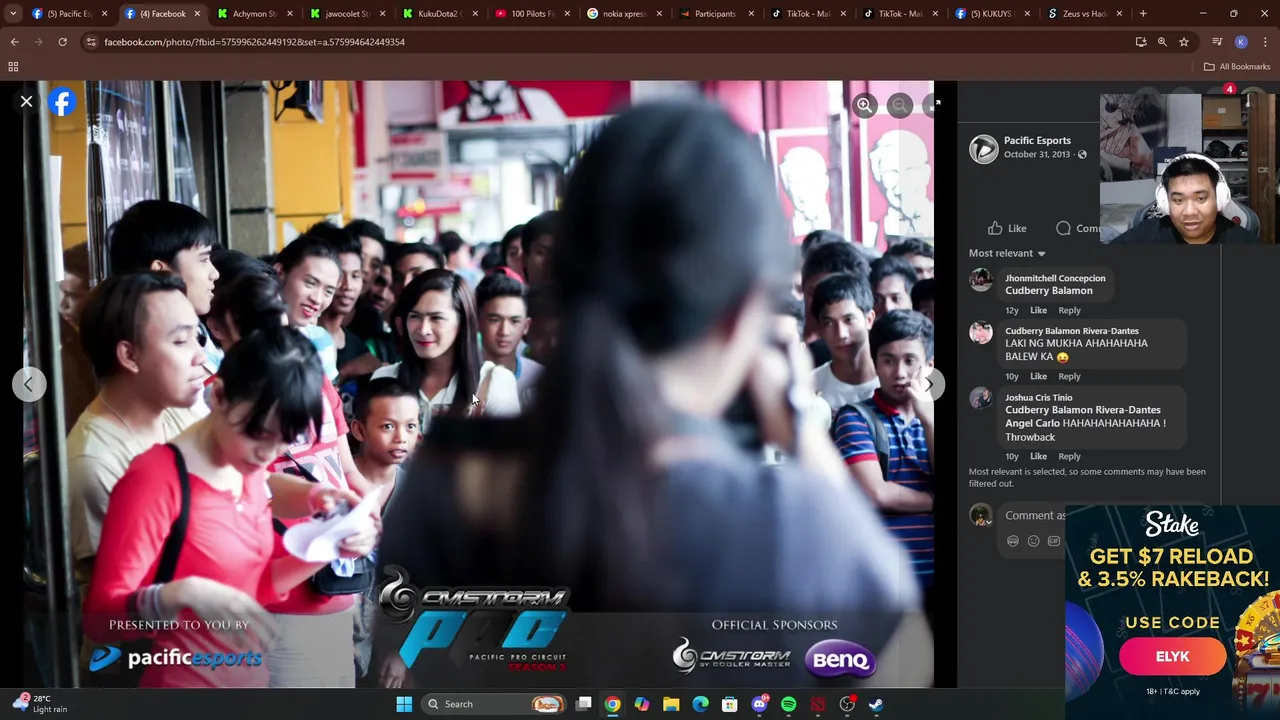Reply to Jhonmitchell Concepcion's comment
The image size is (1280, 720).
click(x=1069, y=310)
